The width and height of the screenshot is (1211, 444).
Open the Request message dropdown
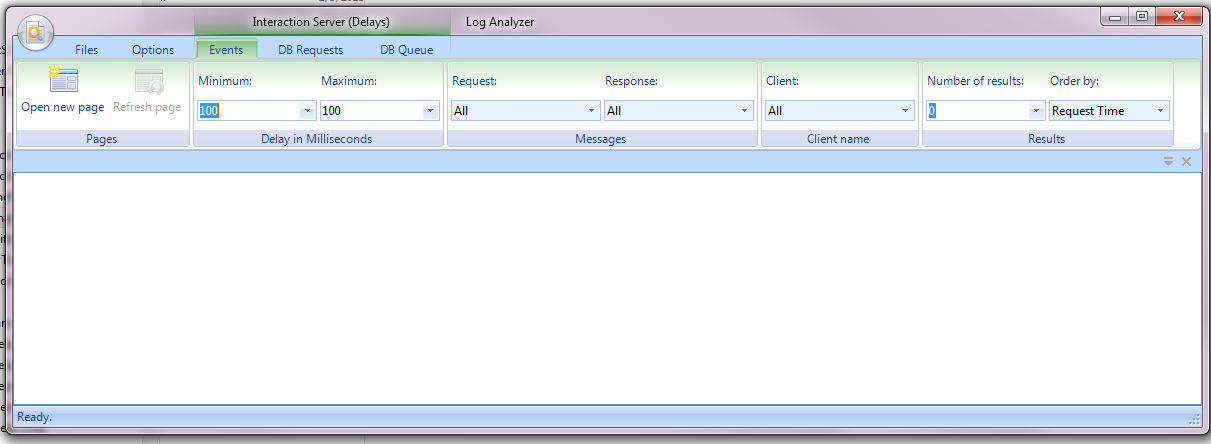coord(591,111)
